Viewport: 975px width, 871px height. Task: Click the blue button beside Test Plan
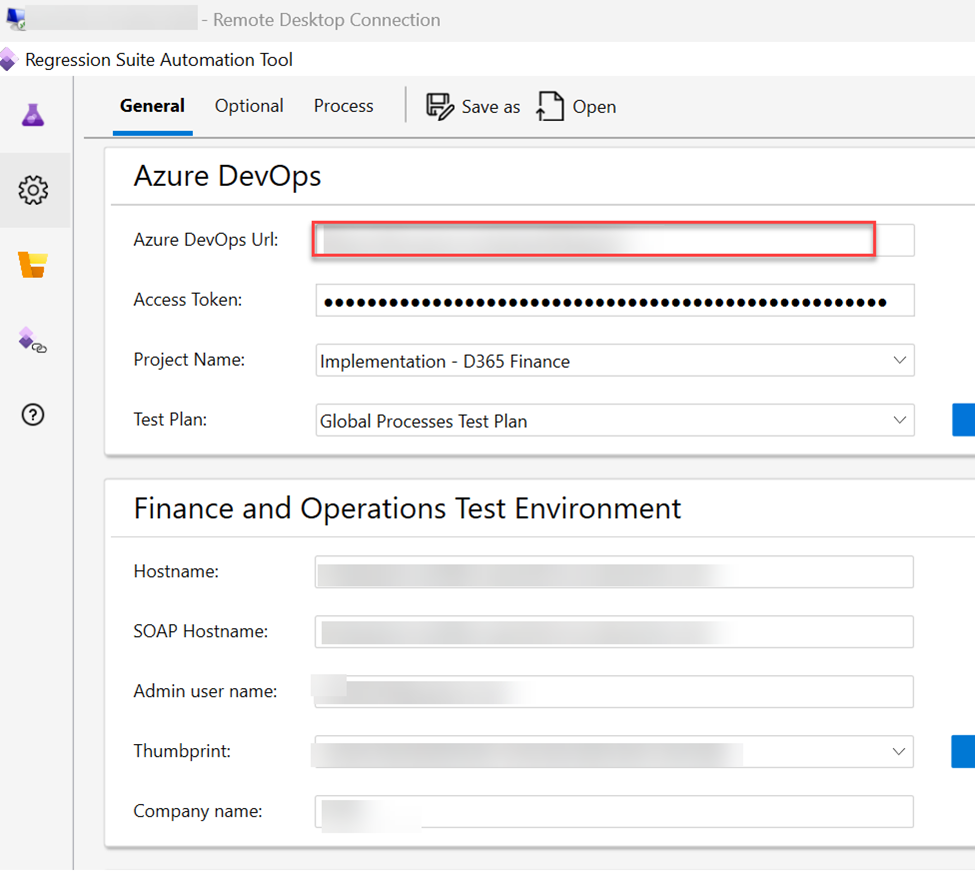click(966, 419)
